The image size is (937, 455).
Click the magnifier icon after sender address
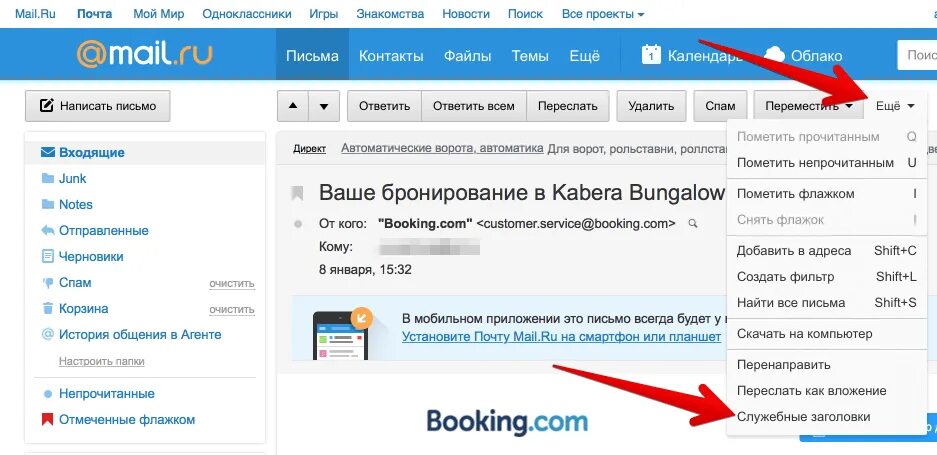click(x=693, y=224)
